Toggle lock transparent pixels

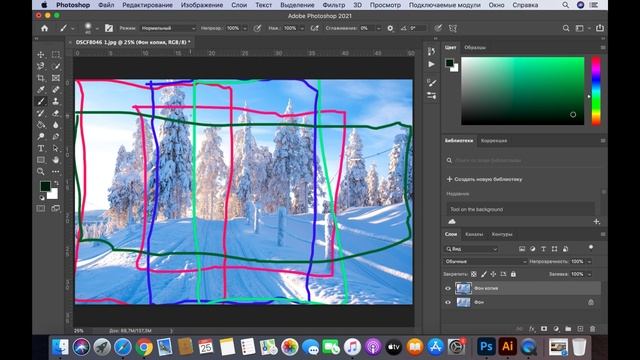tap(473, 274)
